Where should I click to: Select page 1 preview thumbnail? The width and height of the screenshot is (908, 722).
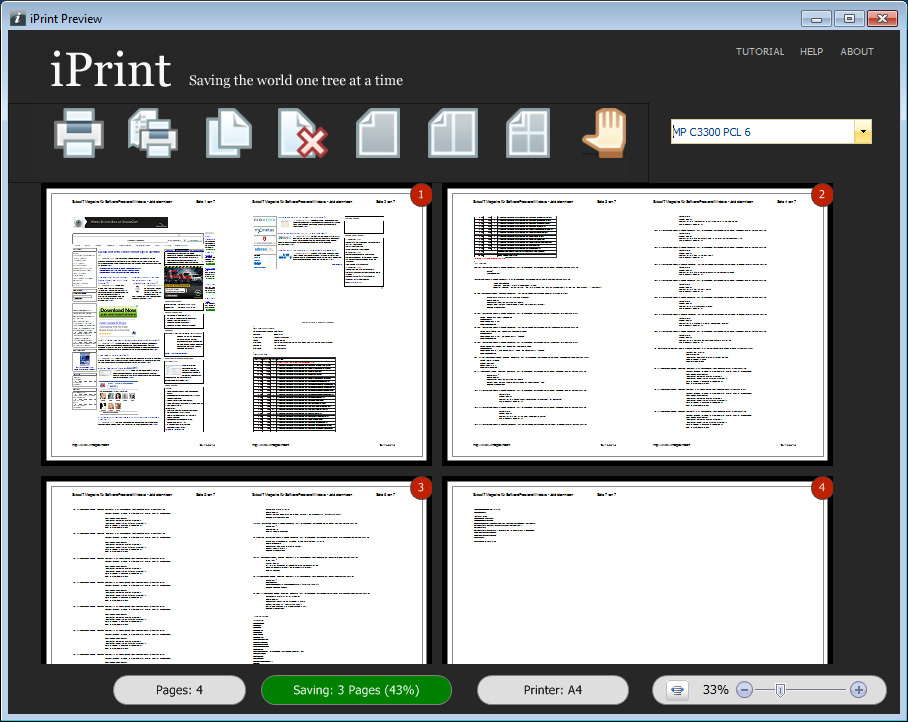click(x=236, y=324)
